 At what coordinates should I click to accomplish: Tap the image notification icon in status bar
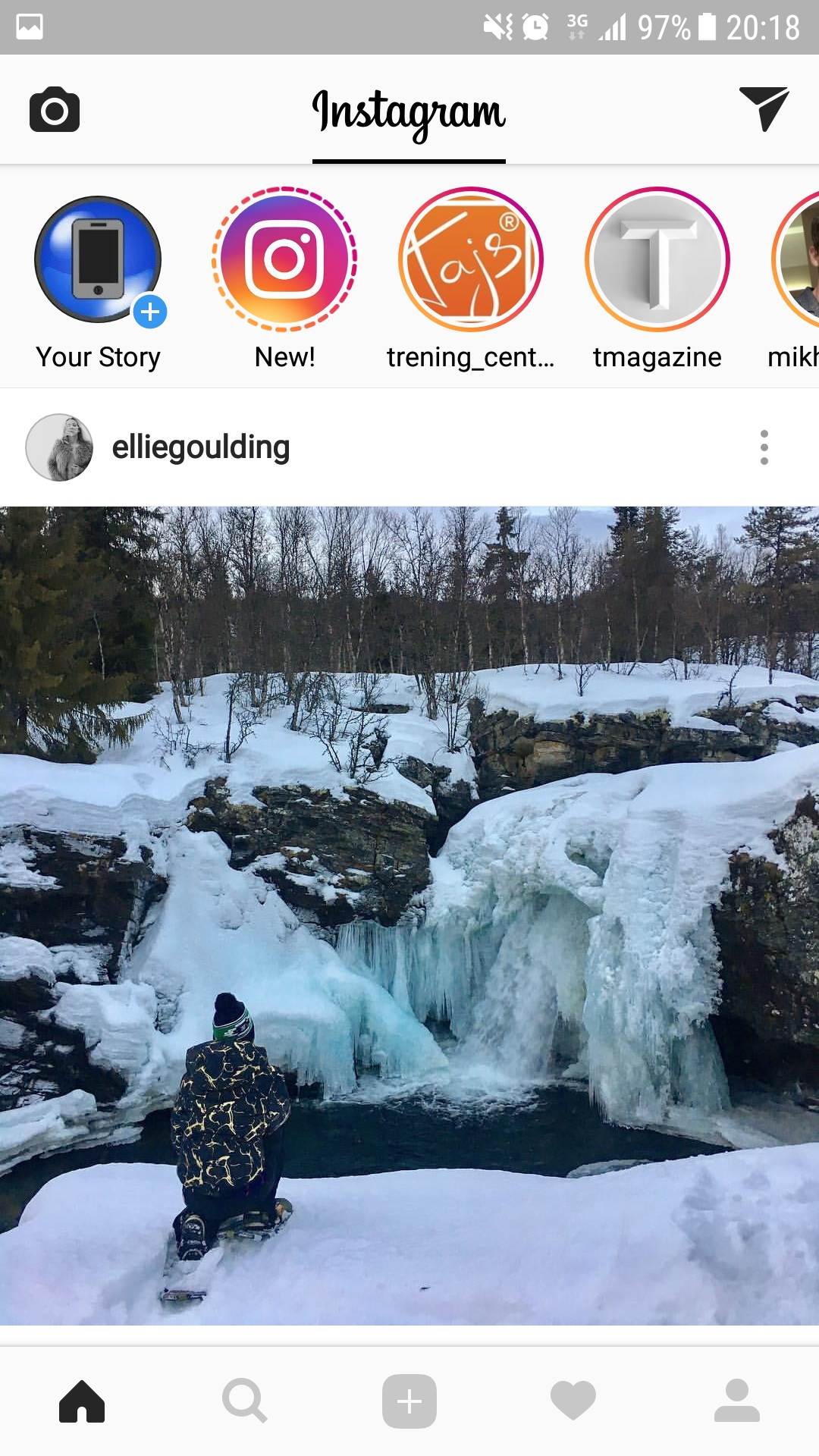30,27
